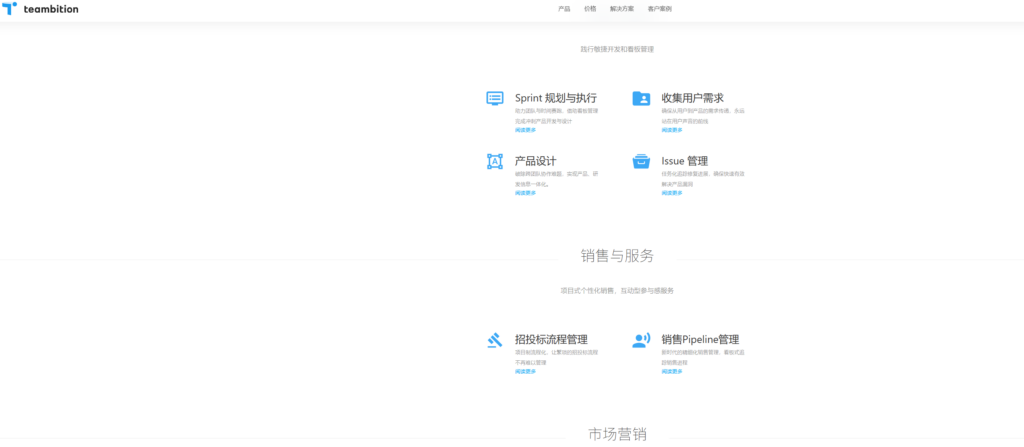Go to 客户案例 in the navbar

tap(660, 9)
